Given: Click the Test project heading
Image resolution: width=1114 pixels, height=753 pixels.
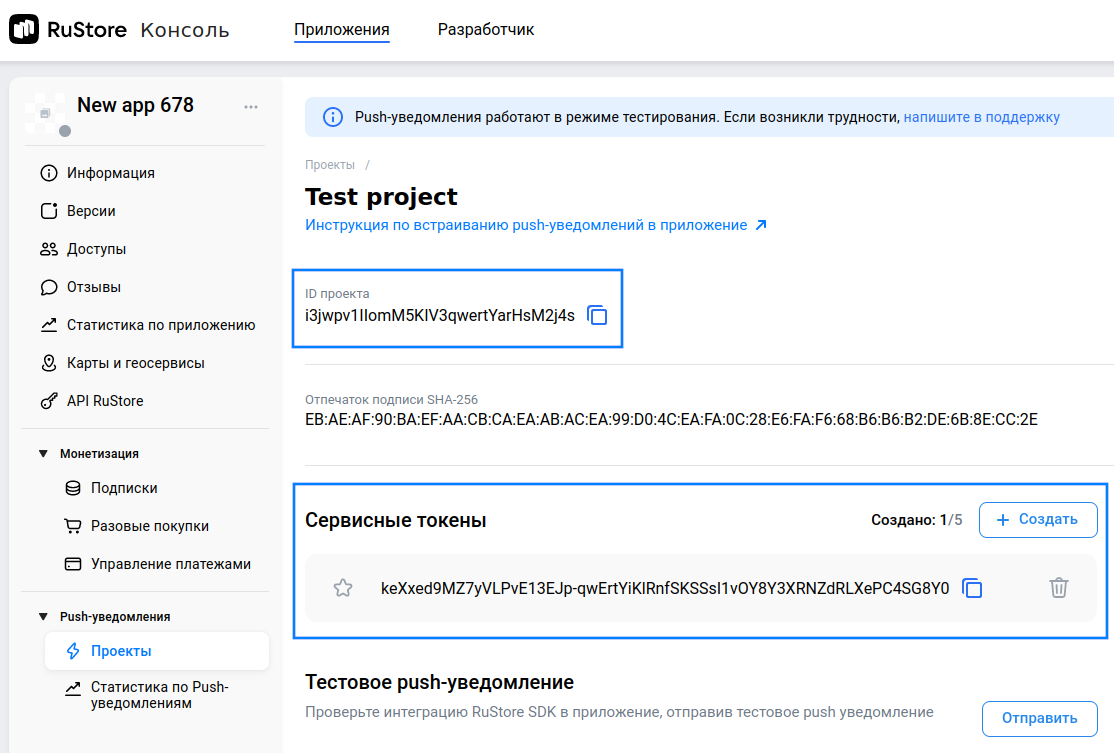Looking at the screenshot, I should (382, 197).
